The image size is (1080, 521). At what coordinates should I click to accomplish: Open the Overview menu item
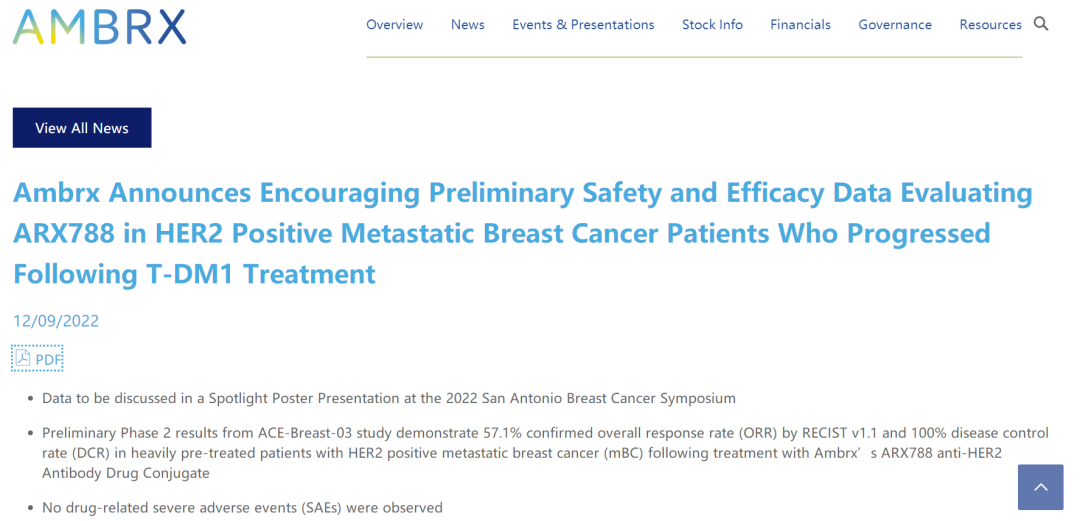(x=394, y=25)
